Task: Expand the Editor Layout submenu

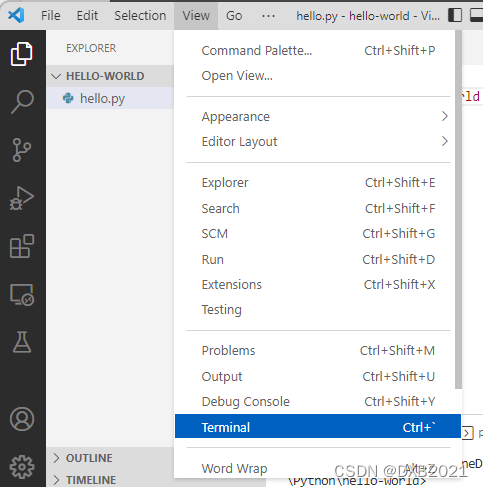Action: (318, 142)
